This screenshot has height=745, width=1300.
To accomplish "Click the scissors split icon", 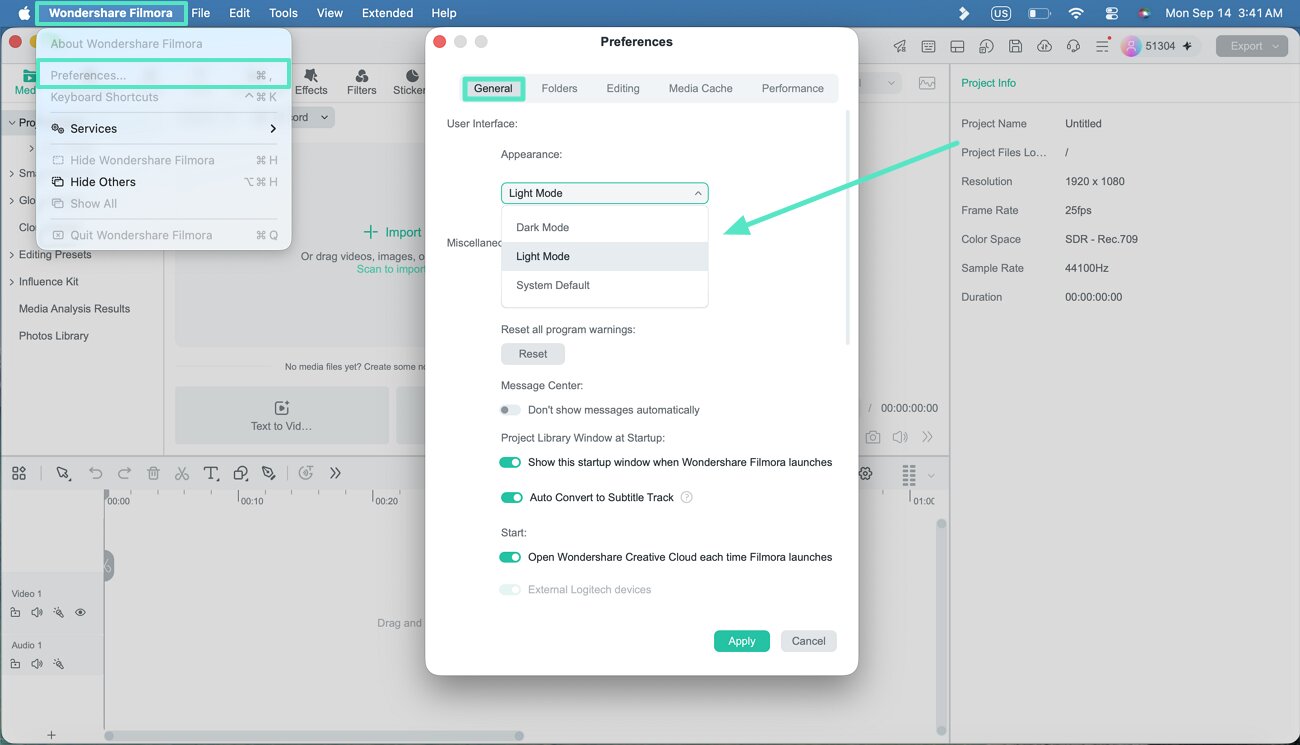I will coord(182,473).
